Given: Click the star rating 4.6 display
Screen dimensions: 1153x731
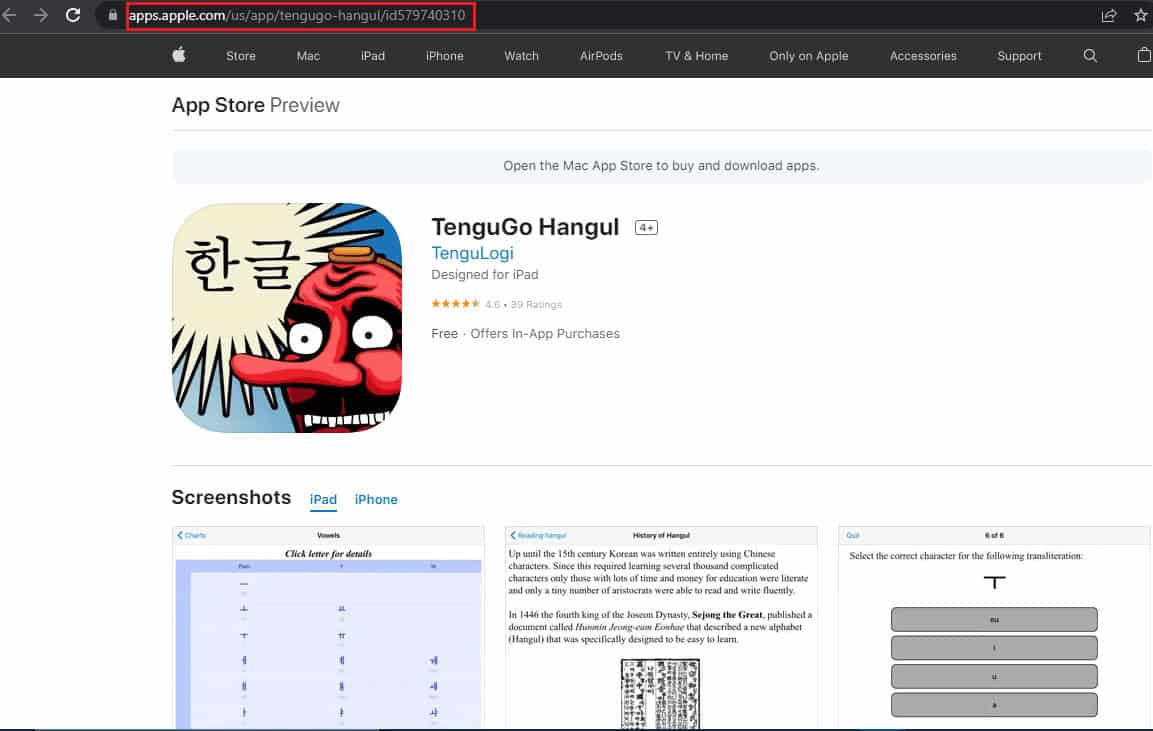Looking at the screenshot, I should pyautogui.click(x=496, y=304).
